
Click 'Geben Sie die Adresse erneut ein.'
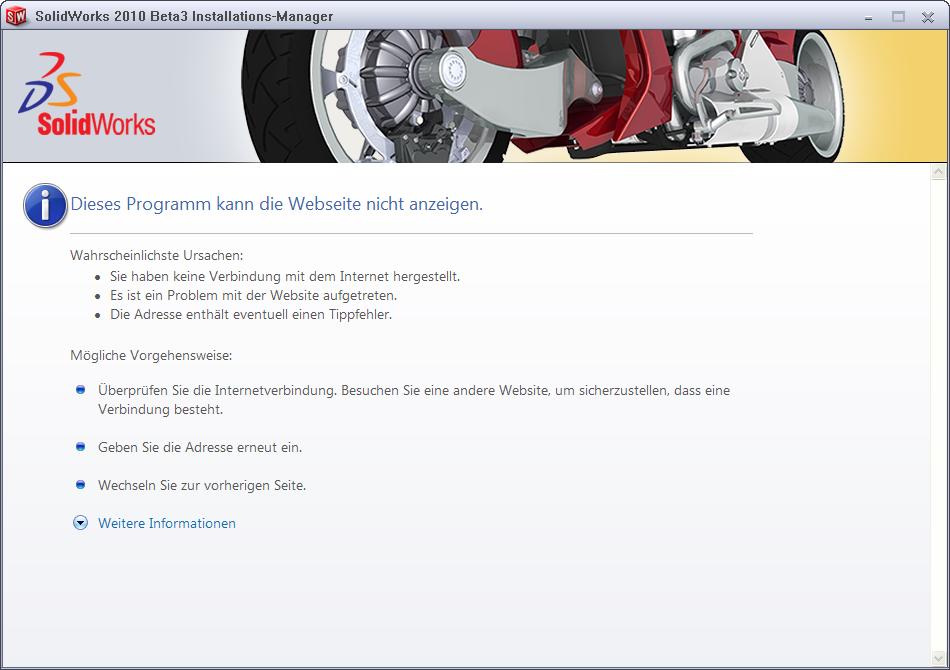(200, 448)
